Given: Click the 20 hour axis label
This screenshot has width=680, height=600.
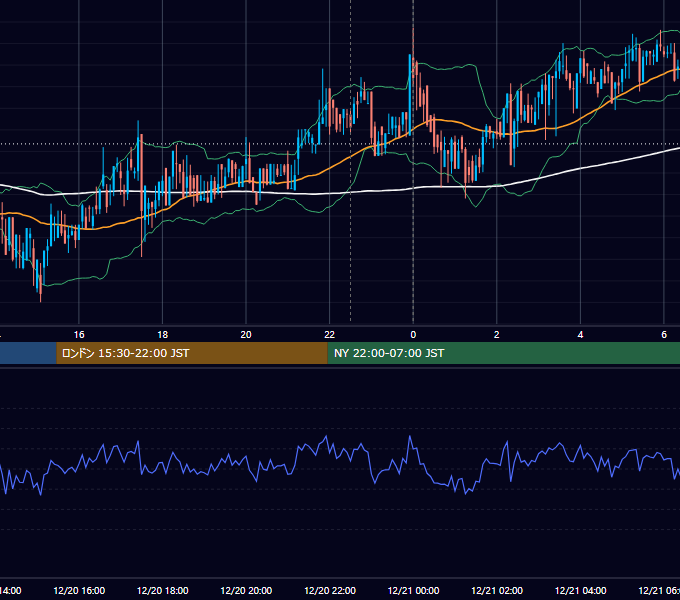Looking at the screenshot, I should click(x=246, y=335).
